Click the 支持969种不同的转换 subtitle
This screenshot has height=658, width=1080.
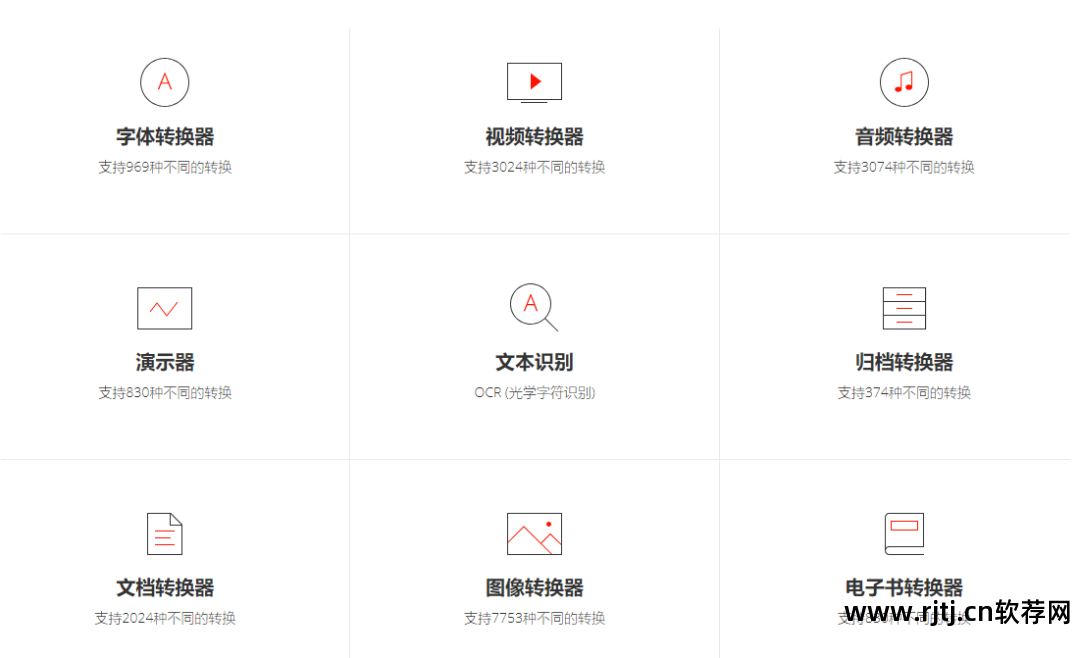click(x=164, y=167)
